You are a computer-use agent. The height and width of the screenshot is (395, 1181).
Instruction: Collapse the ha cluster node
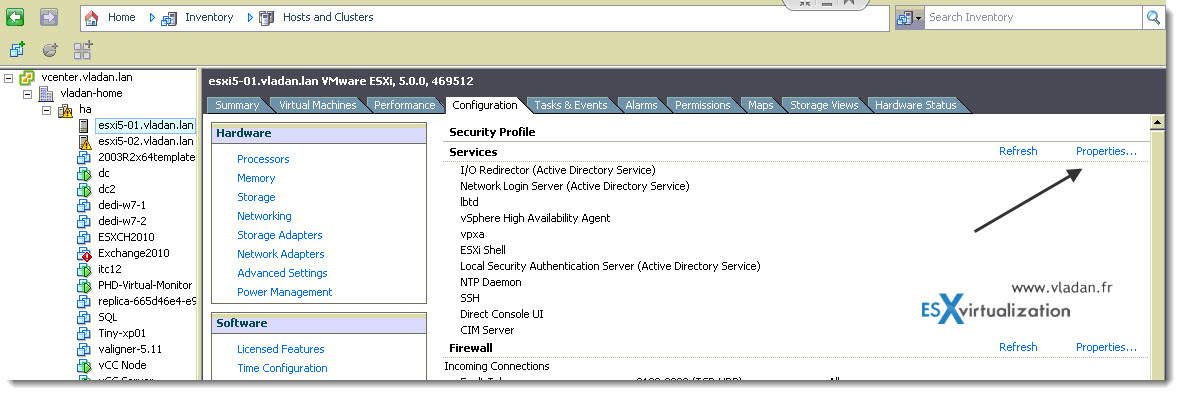pyautogui.click(x=46, y=110)
